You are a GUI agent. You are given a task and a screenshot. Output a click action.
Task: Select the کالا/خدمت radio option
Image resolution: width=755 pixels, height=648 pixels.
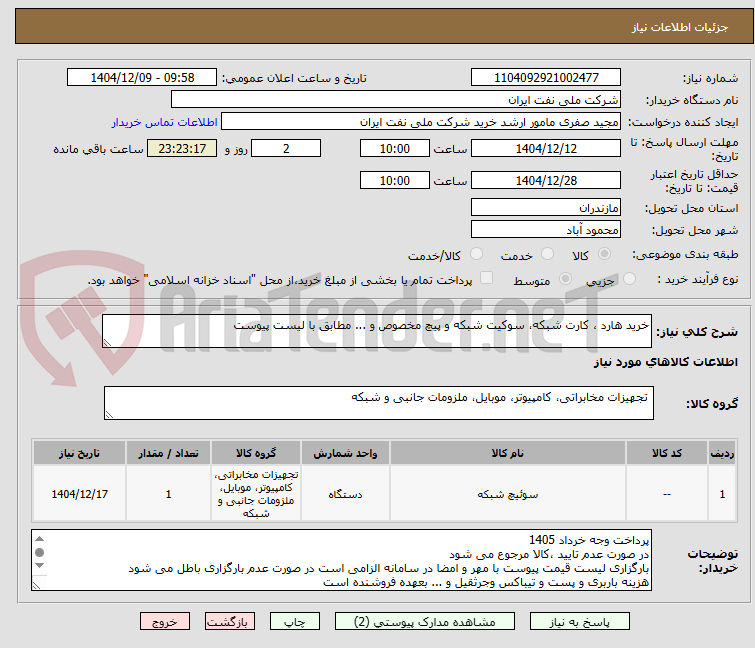pos(476,254)
